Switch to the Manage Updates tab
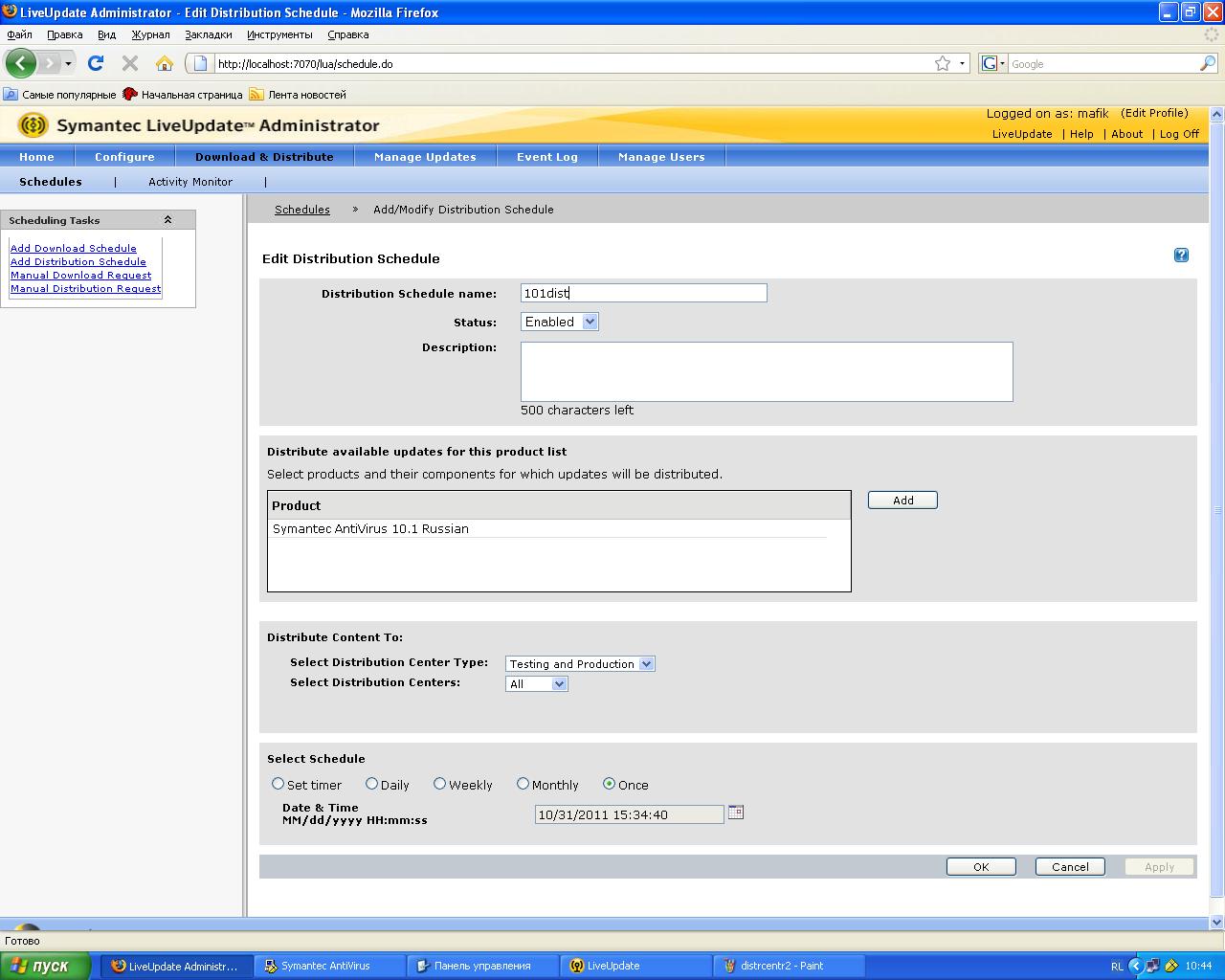This screenshot has height=980, width=1225. [x=425, y=157]
